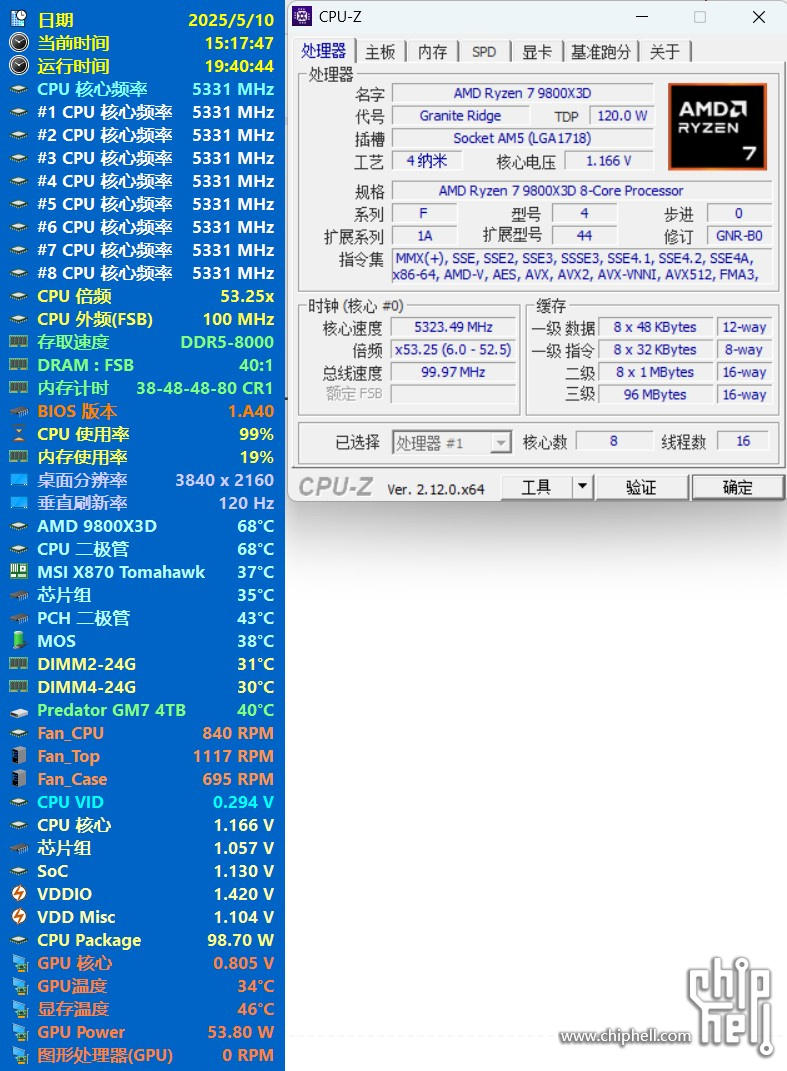Screen dimensions: 787x1071
Task: Close the CPU-Z window
Action: tap(758, 17)
